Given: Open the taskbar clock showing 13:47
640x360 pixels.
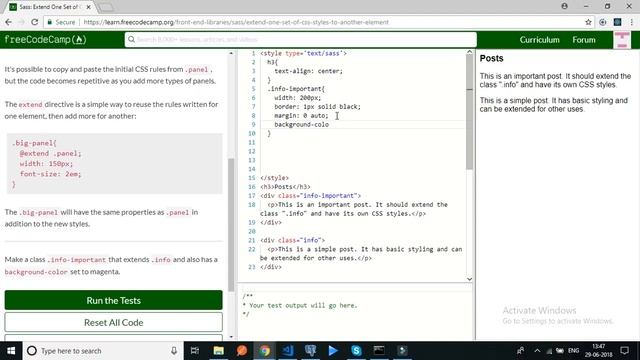Looking at the screenshot, I should (598, 351).
